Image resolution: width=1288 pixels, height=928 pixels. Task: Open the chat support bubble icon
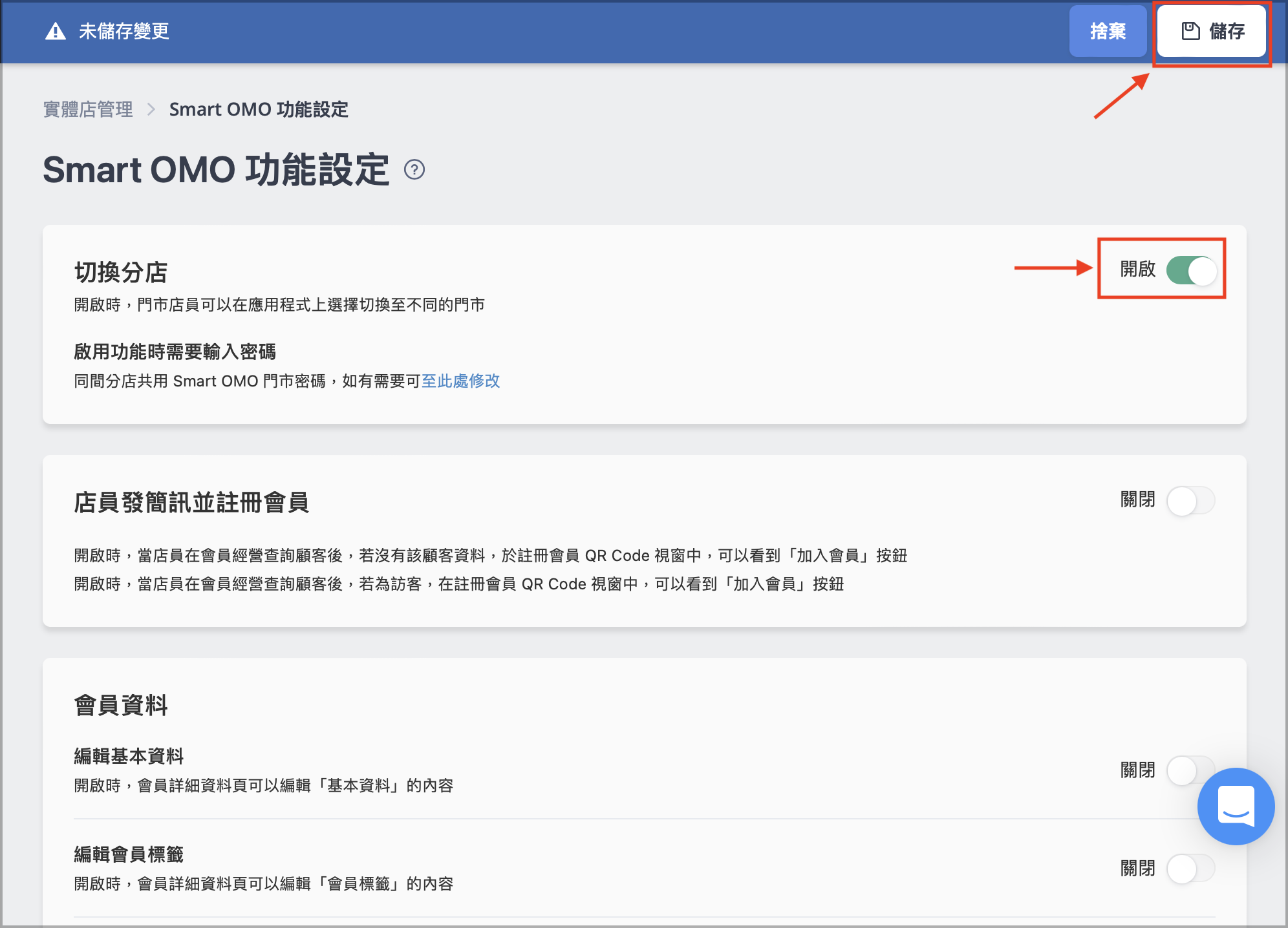(1236, 806)
